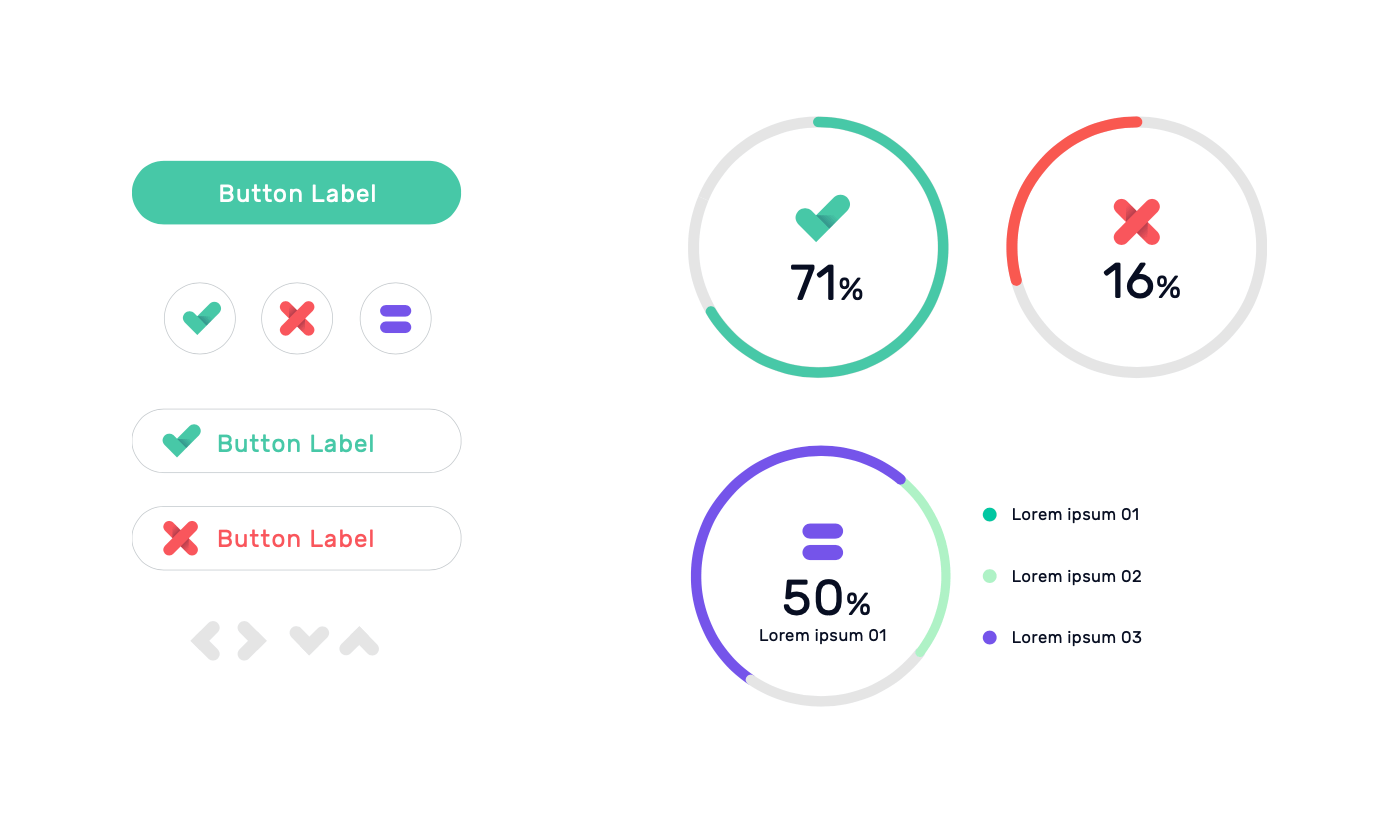Image resolution: width=1390 pixels, height=828 pixels.
Task: Click the green checkmark inside 71% ring
Action: tap(822, 218)
